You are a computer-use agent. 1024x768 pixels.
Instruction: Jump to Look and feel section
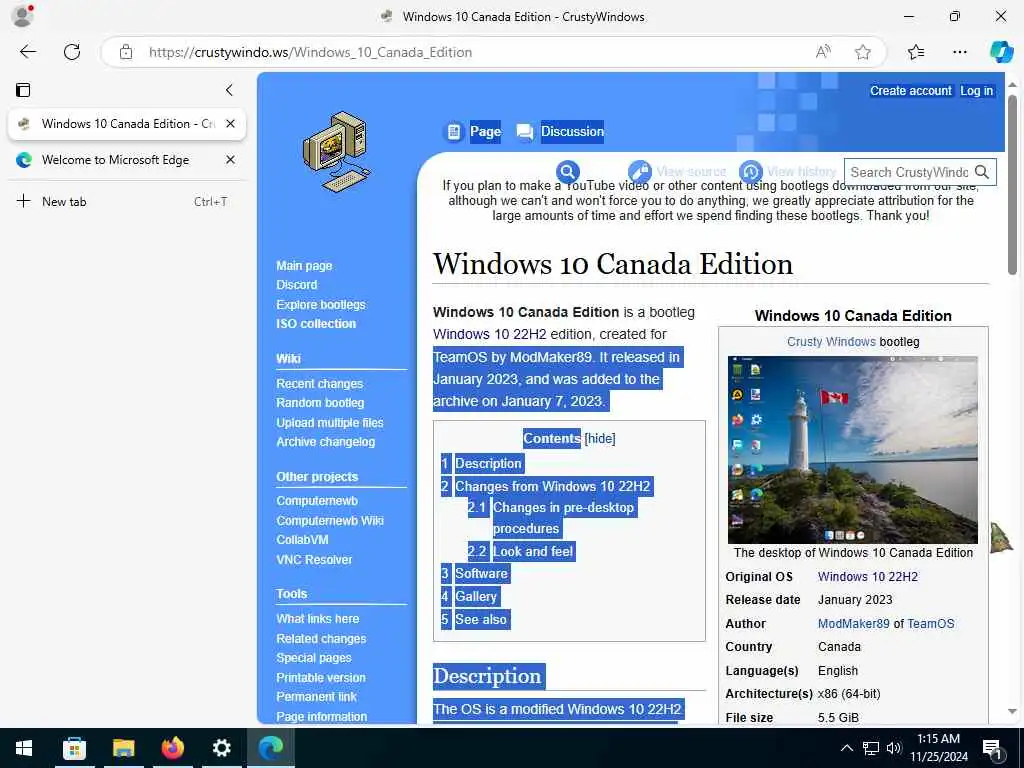point(533,551)
